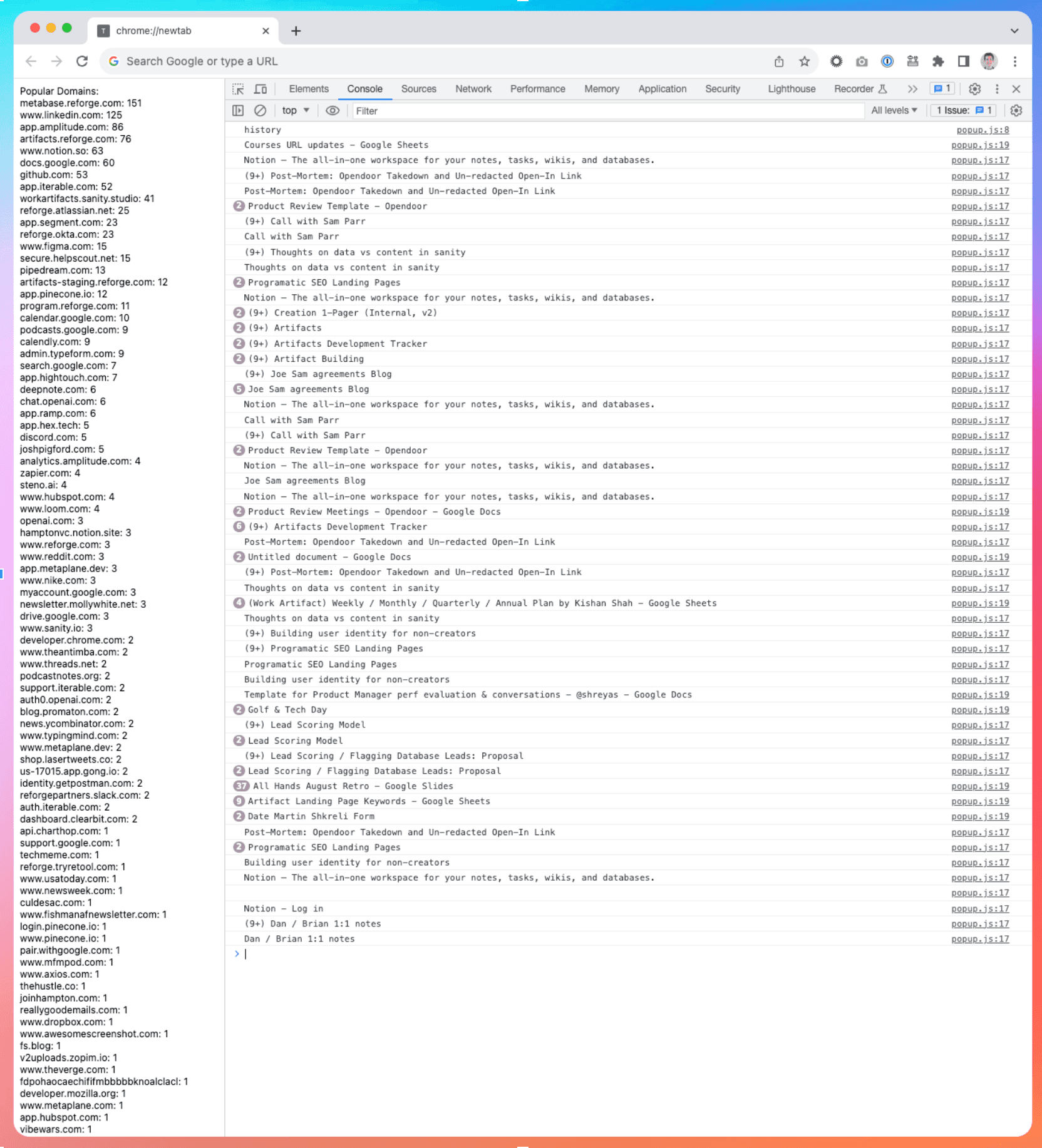The image size is (1042, 1148).
Task: Open the Lighthouse tab
Action: (792, 89)
